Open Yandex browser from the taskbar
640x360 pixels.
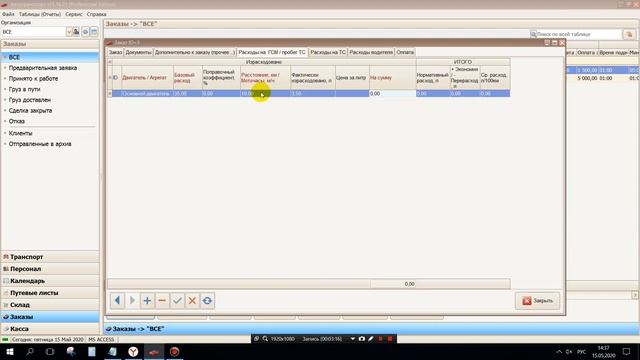point(133,351)
